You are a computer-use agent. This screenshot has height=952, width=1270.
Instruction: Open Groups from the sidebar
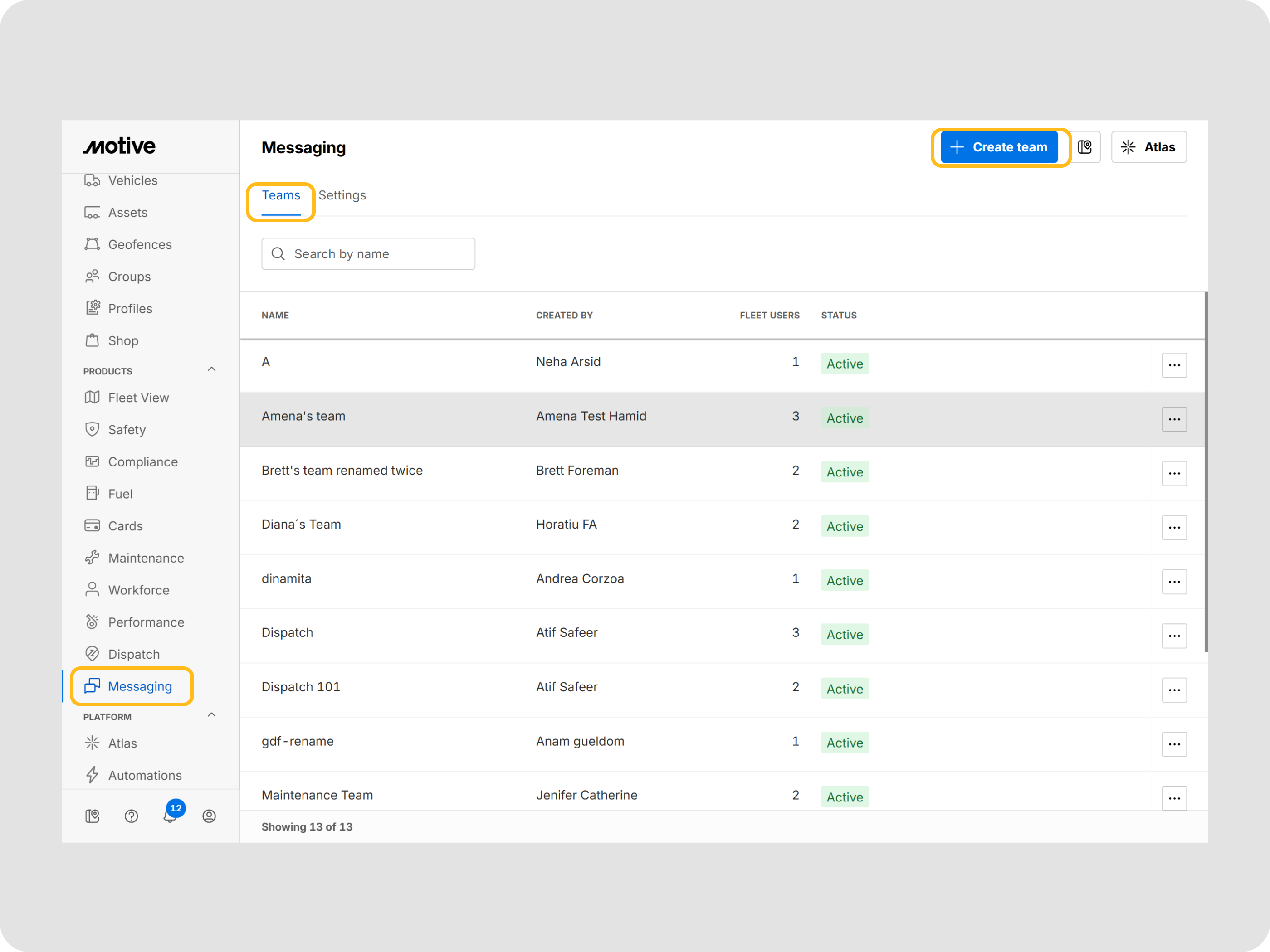tap(117, 277)
